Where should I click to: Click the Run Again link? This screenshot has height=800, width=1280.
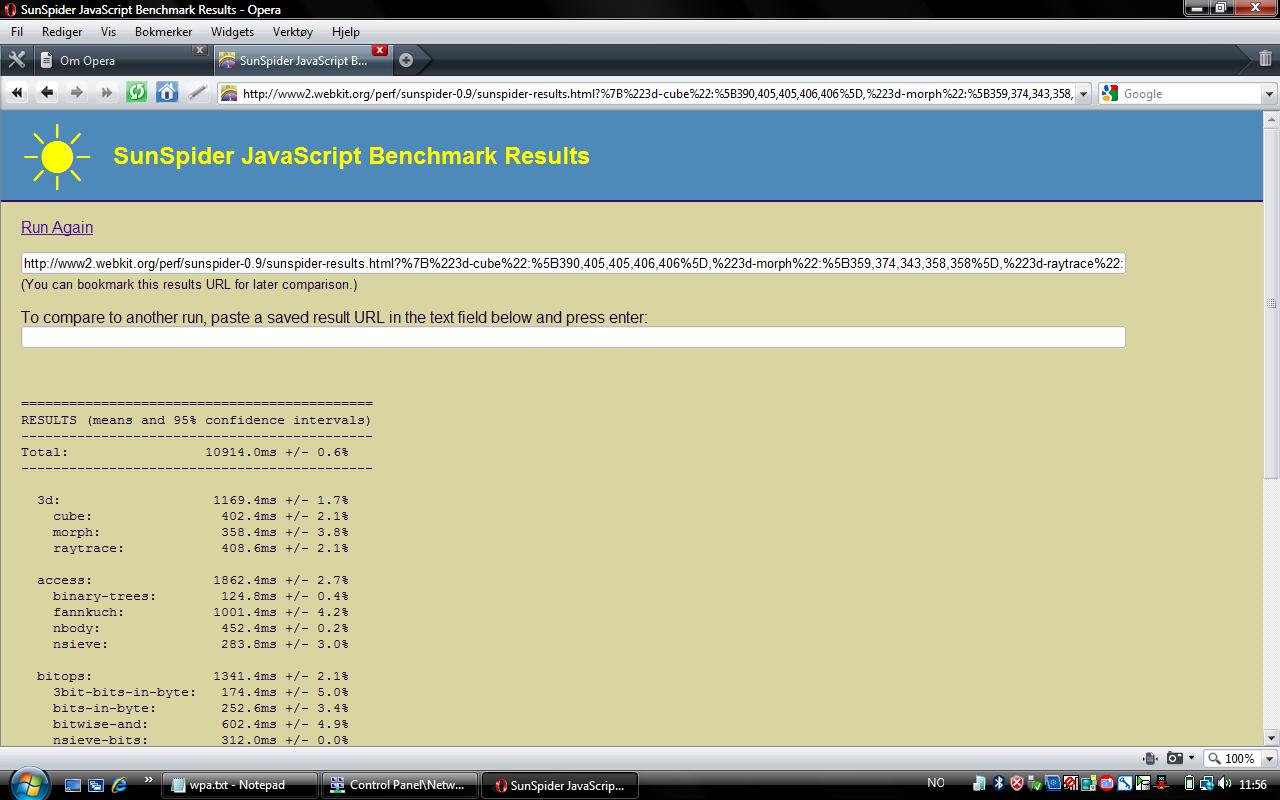click(x=57, y=227)
